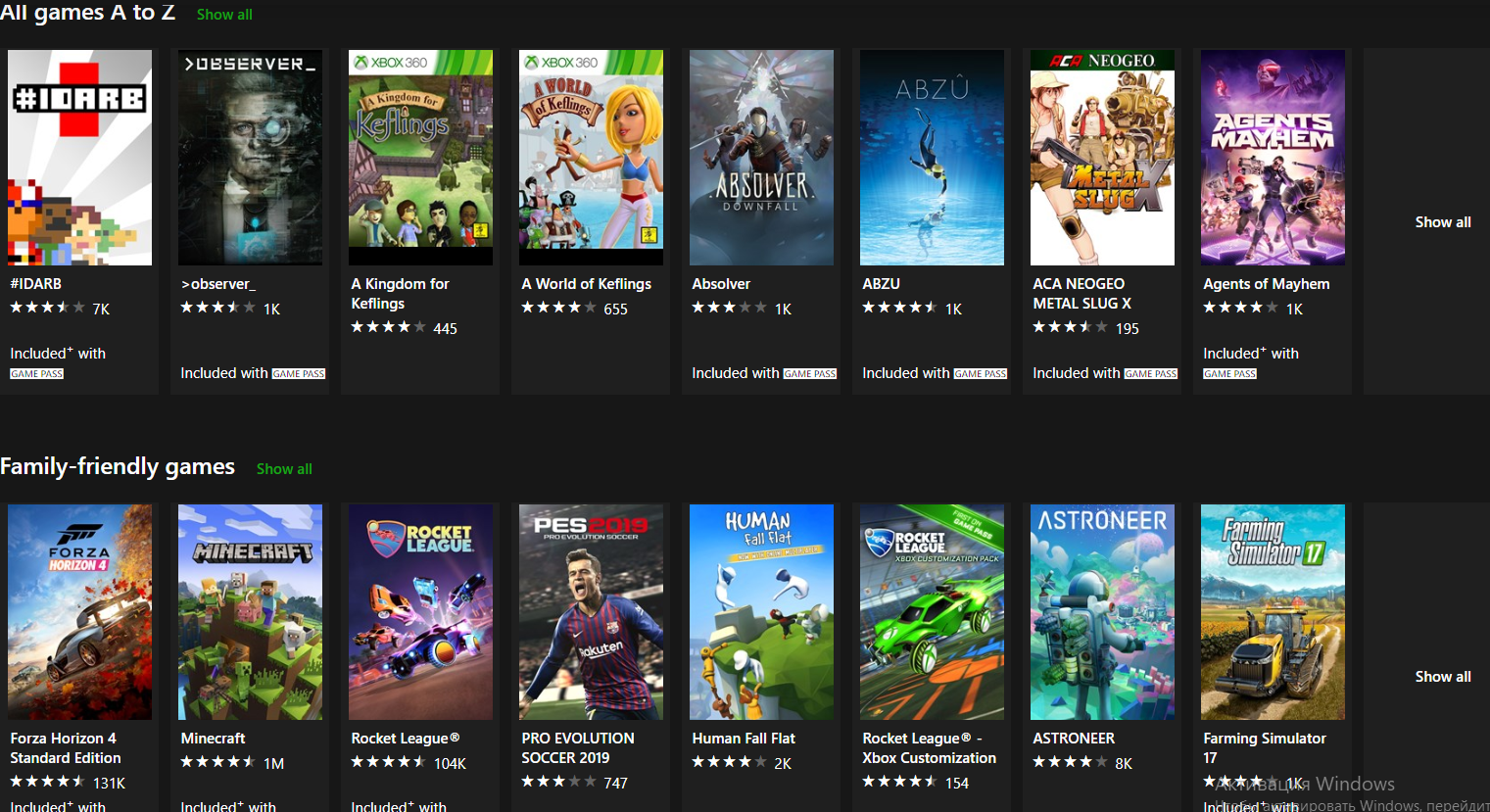Open Human Fall Flat cover image

pyautogui.click(x=761, y=612)
